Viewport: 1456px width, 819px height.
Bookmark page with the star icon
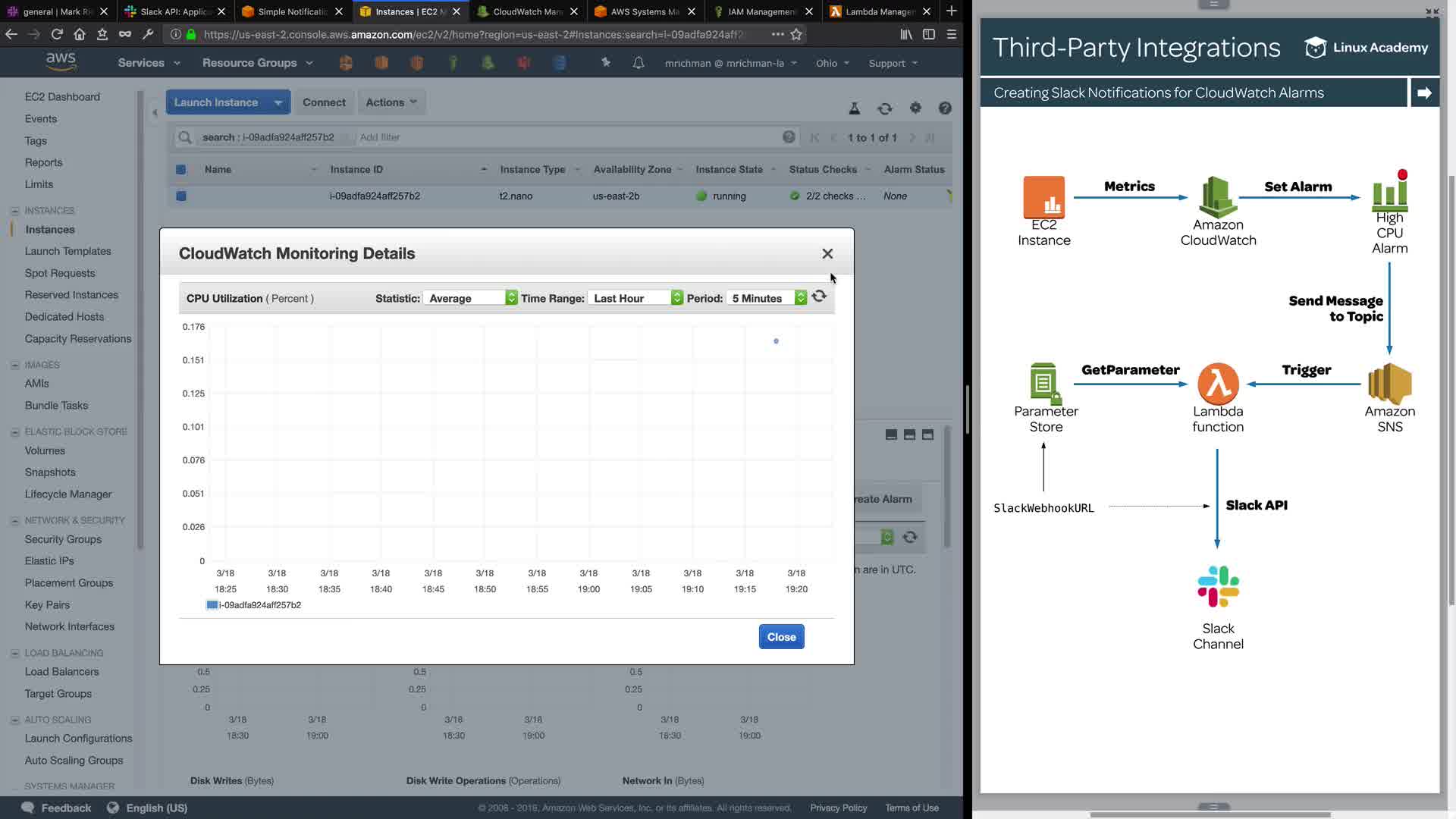[796, 34]
